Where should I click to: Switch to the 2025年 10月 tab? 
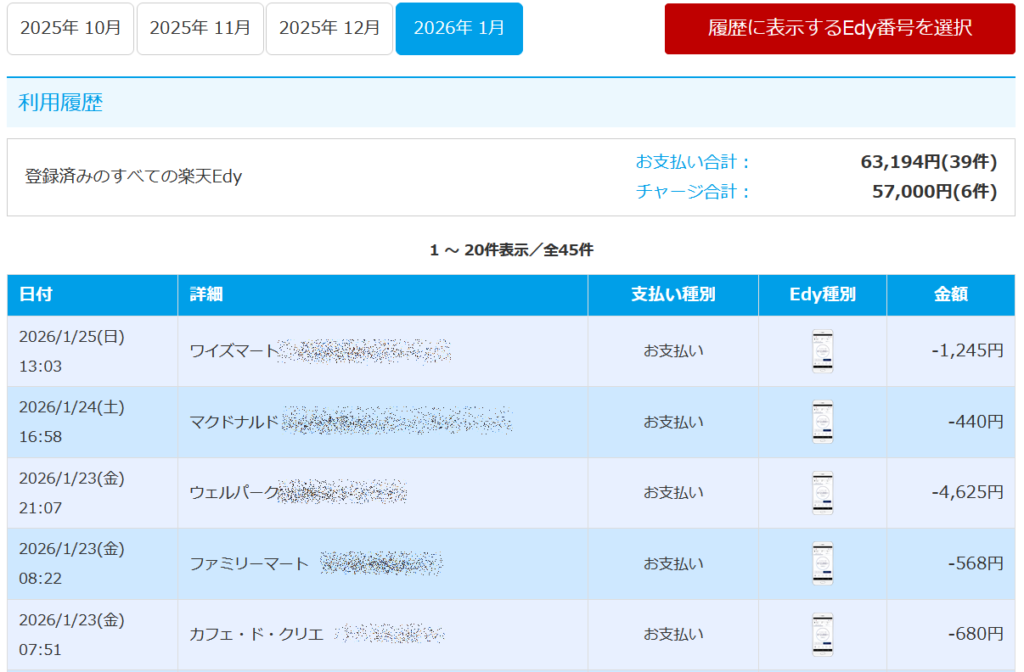coord(70,28)
